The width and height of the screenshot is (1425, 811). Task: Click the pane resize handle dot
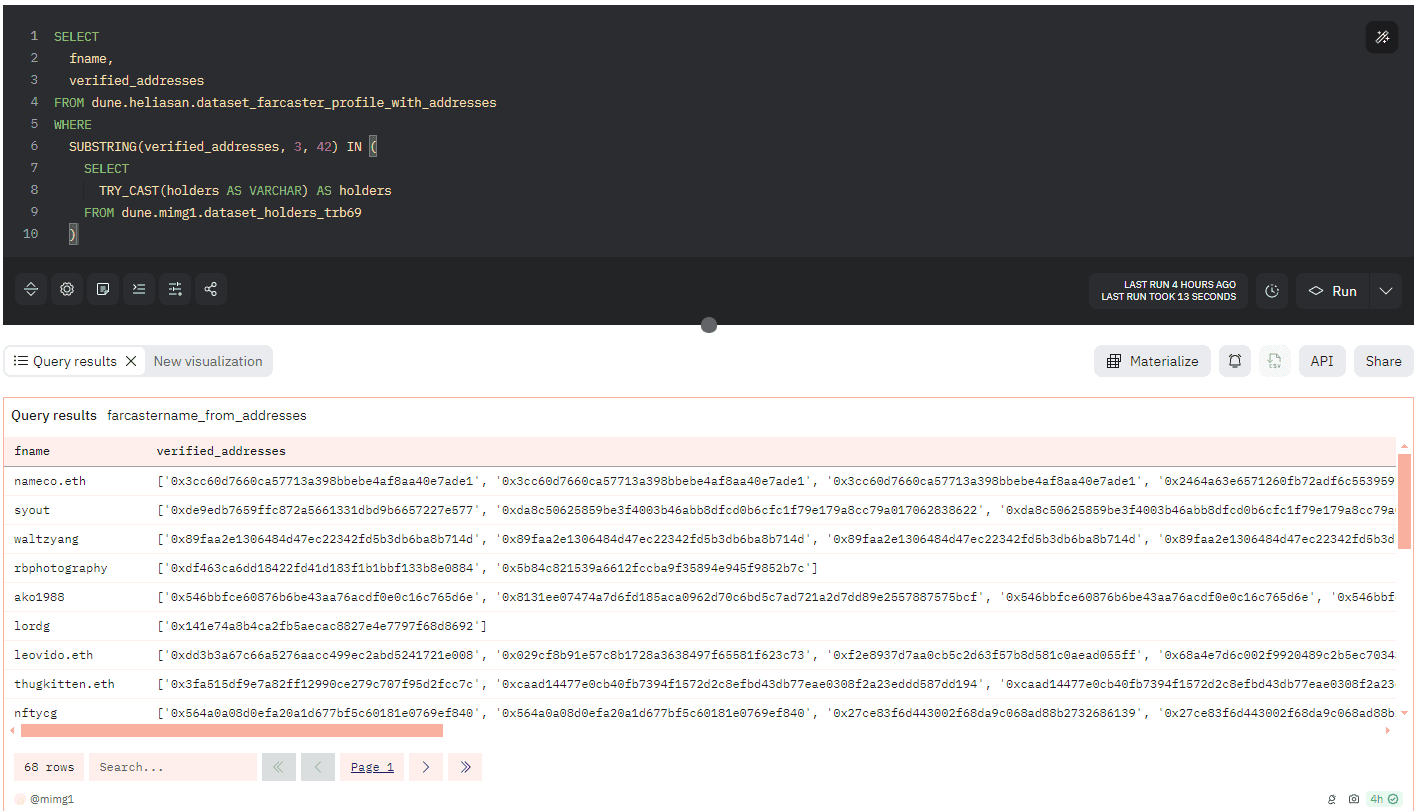(x=709, y=325)
